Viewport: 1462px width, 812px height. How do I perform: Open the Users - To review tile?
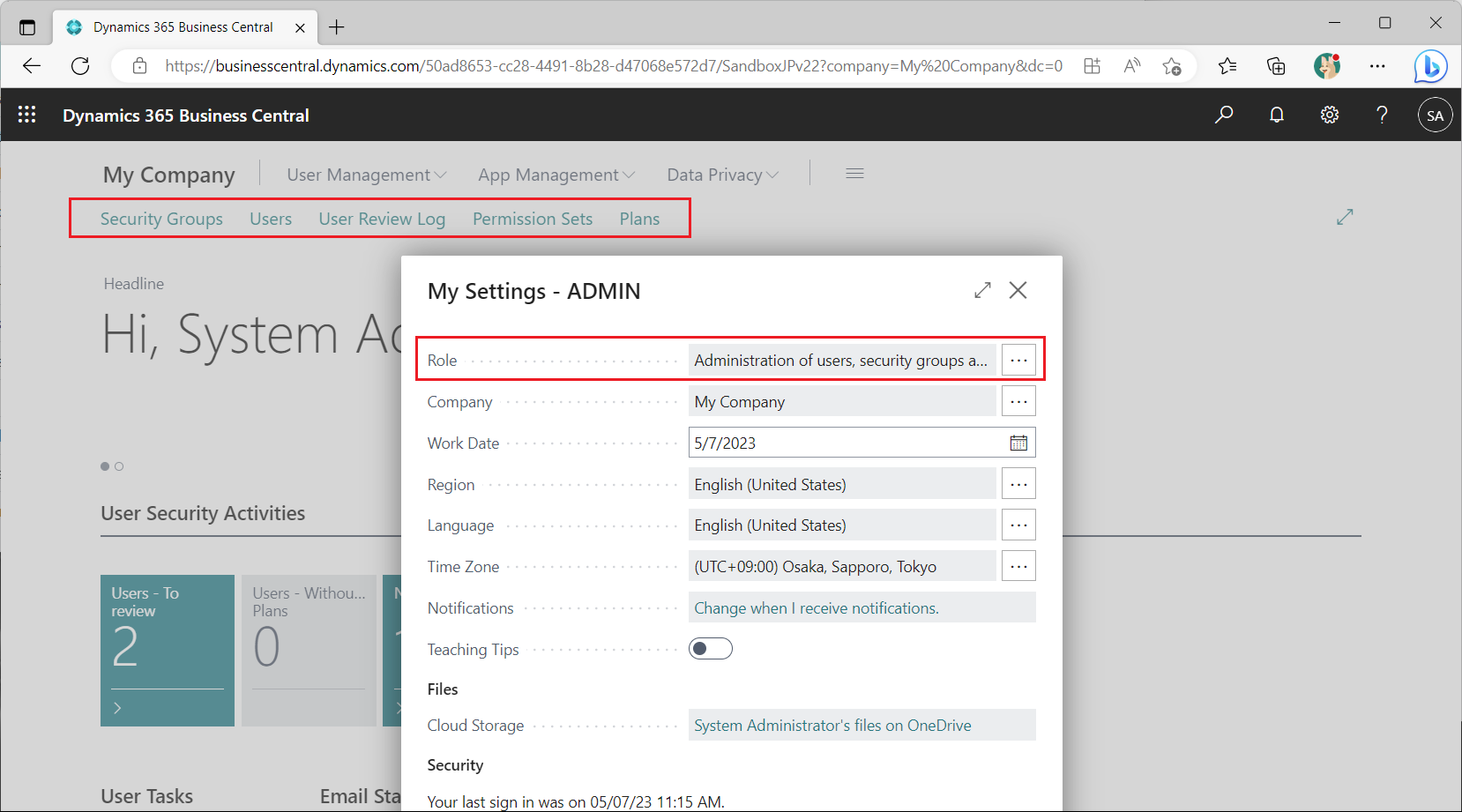pos(167,650)
